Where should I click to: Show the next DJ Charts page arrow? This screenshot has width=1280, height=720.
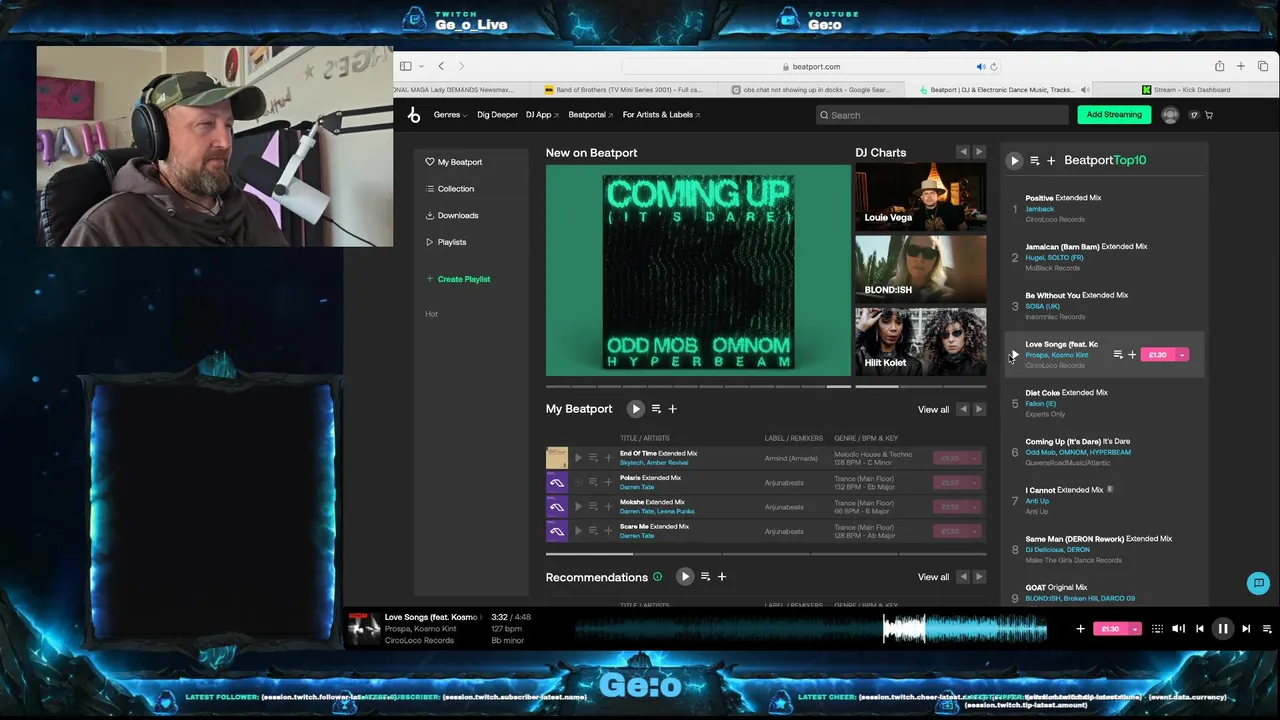(x=979, y=152)
